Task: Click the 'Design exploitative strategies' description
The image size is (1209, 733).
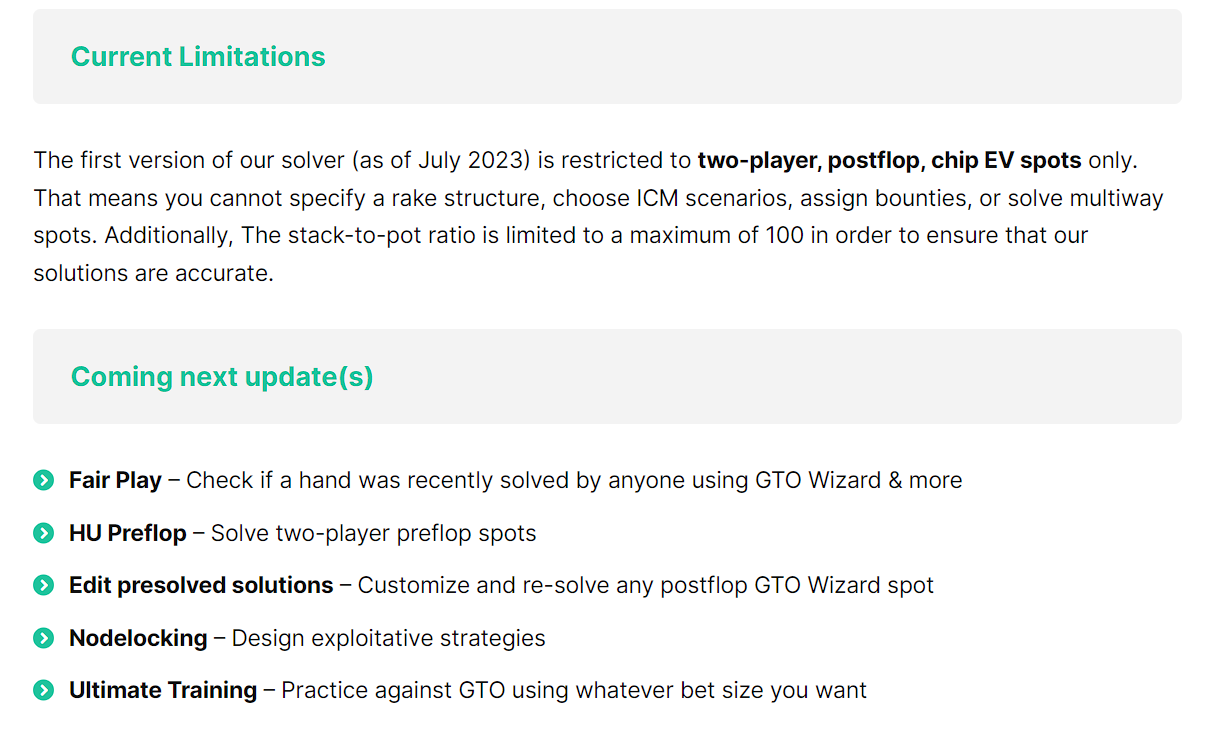Action: coord(389,638)
